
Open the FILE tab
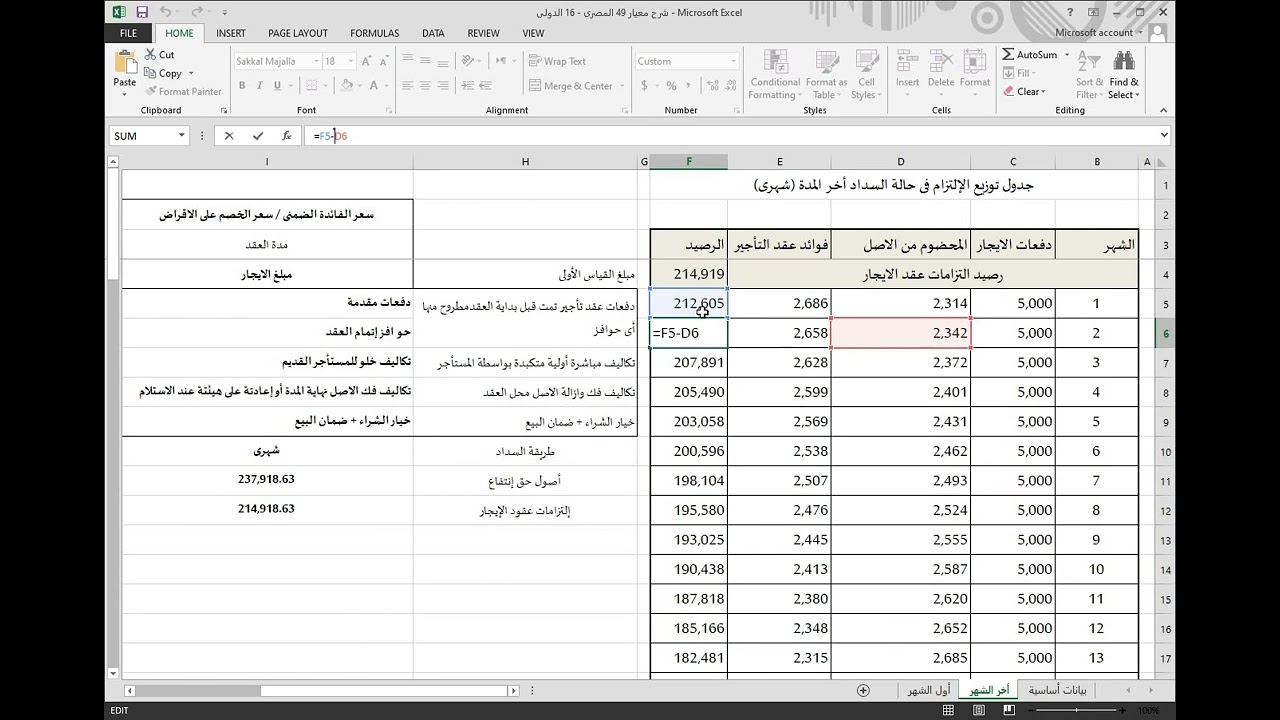128,33
